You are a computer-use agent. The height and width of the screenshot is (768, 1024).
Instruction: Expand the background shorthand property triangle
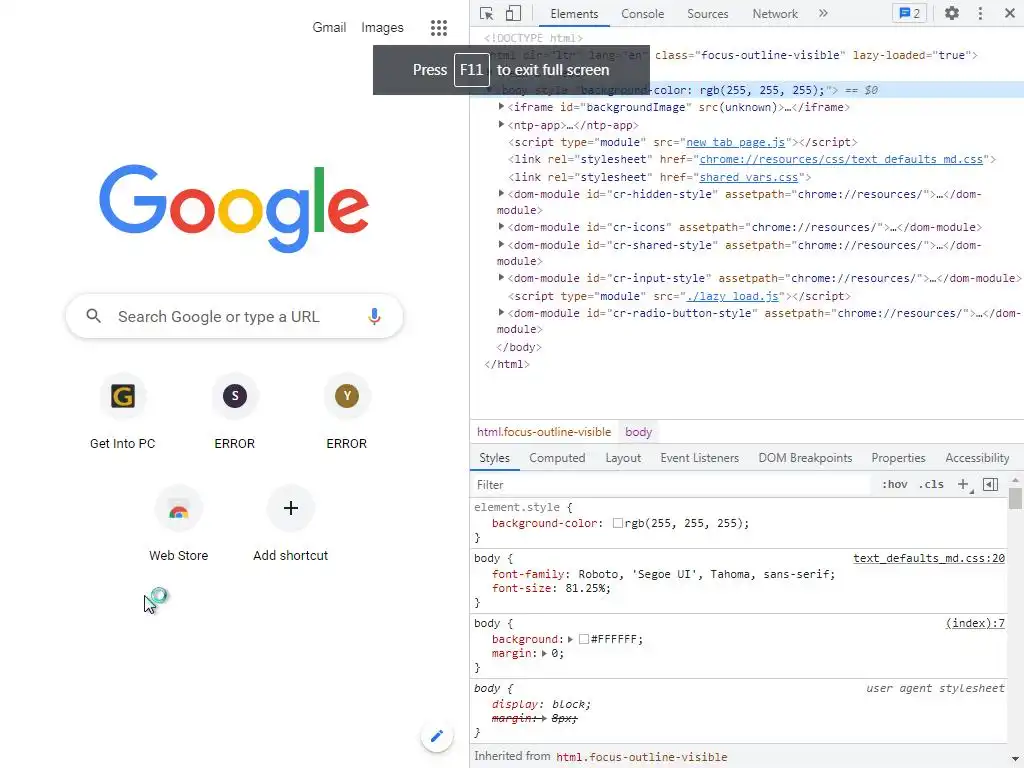[x=570, y=639]
